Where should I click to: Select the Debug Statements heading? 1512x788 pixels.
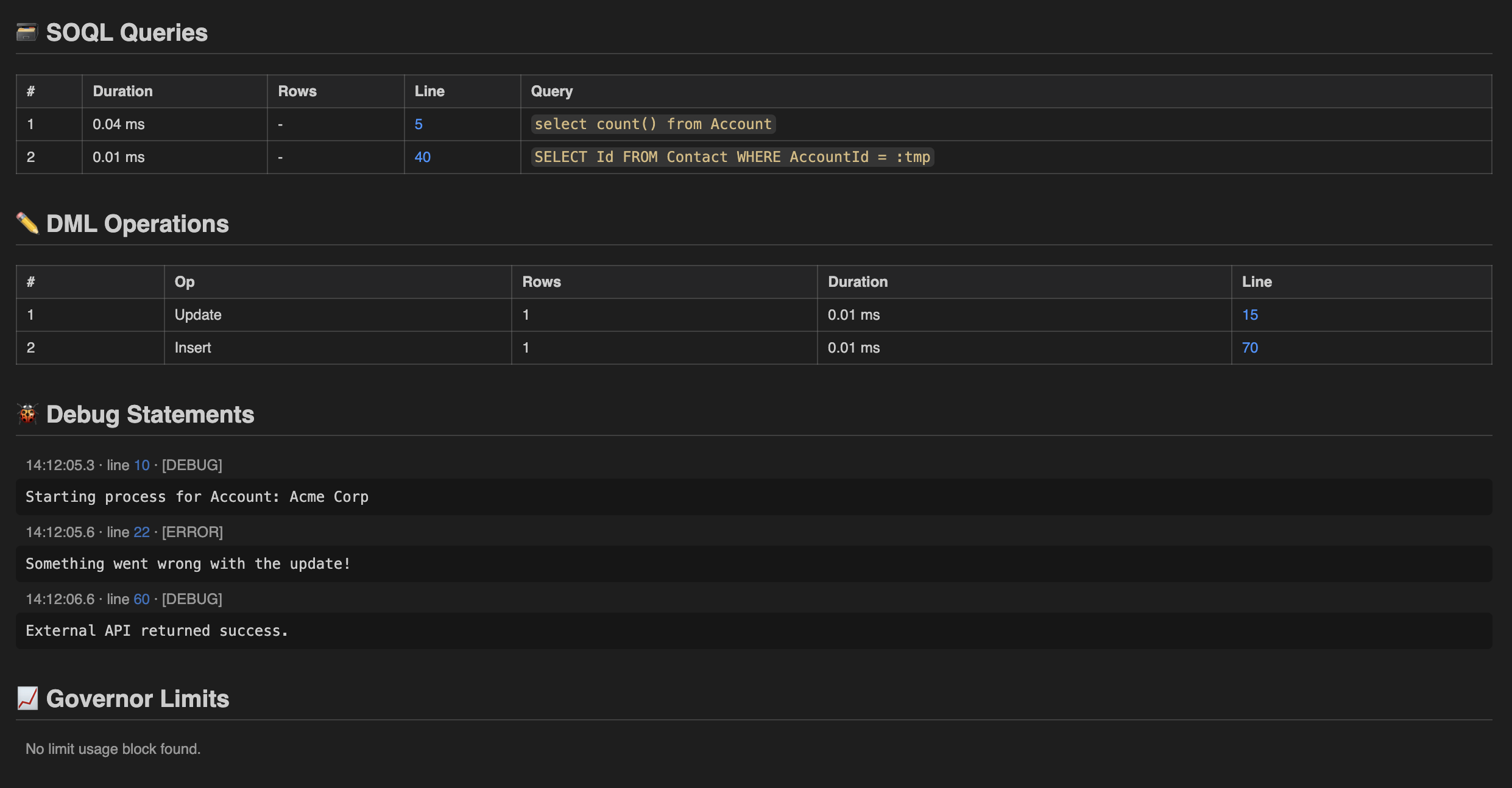coord(150,414)
